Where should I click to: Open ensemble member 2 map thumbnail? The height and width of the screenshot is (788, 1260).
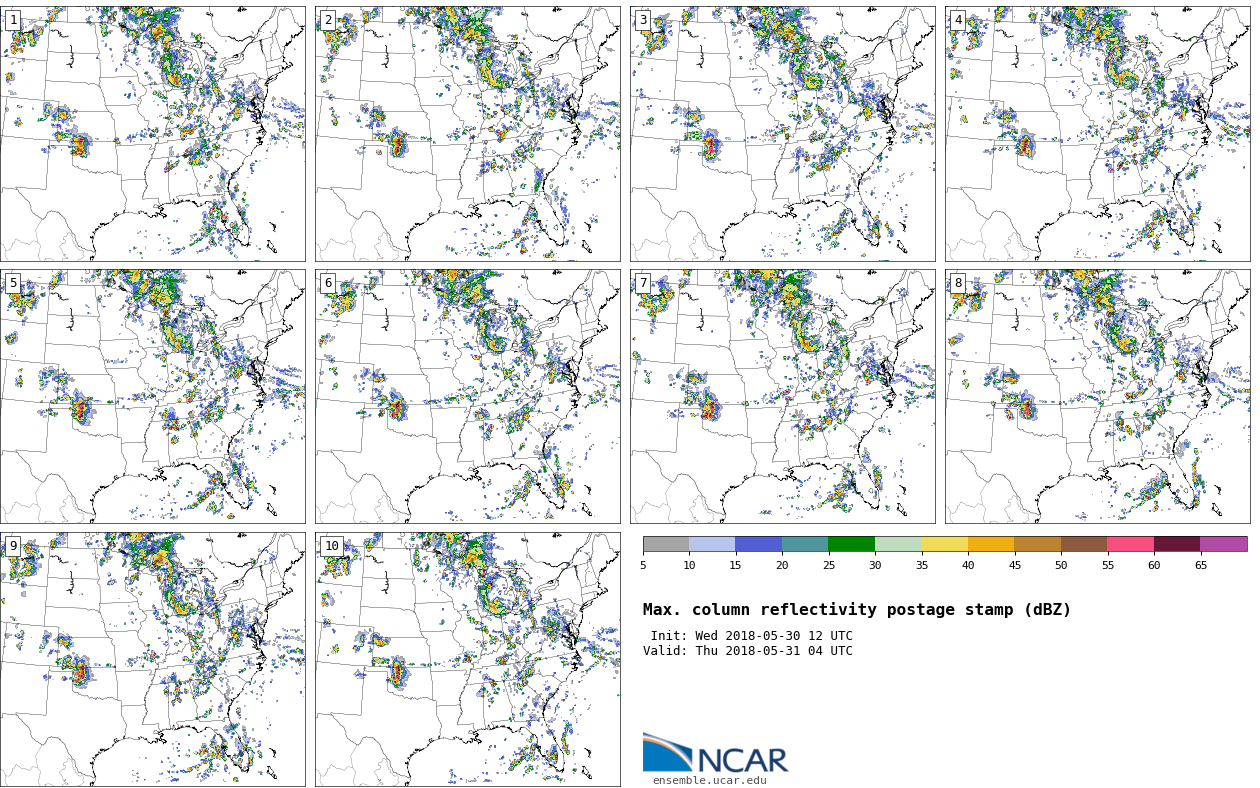pos(467,134)
